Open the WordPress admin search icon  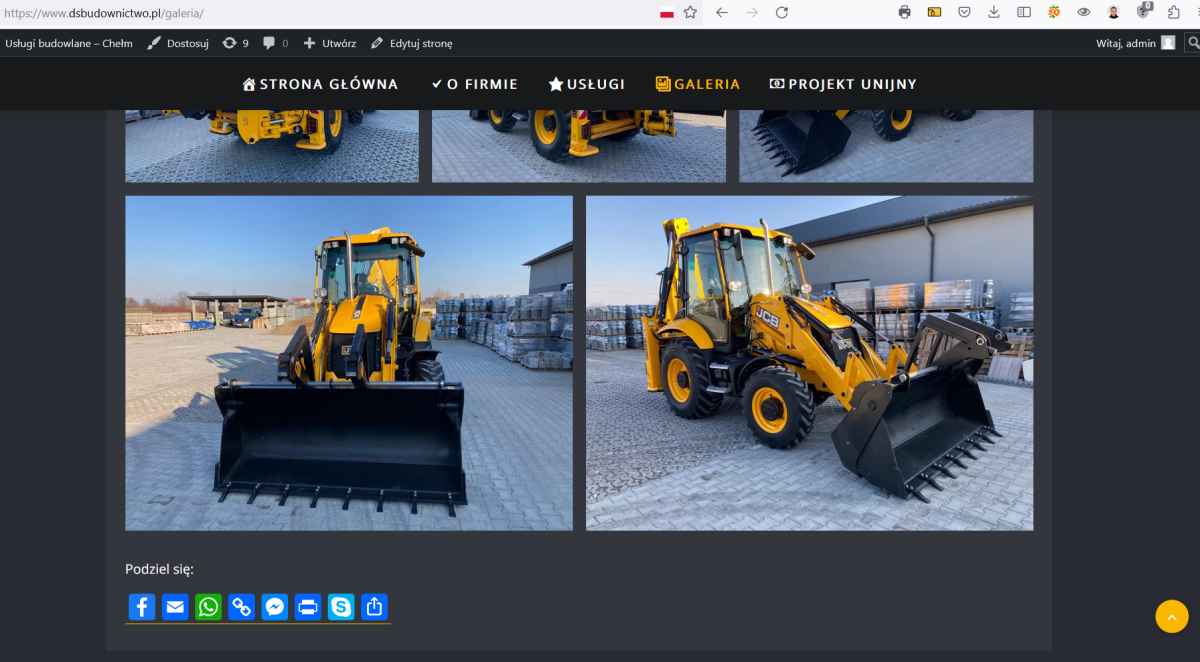pyautogui.click(x=1192, y=43)
